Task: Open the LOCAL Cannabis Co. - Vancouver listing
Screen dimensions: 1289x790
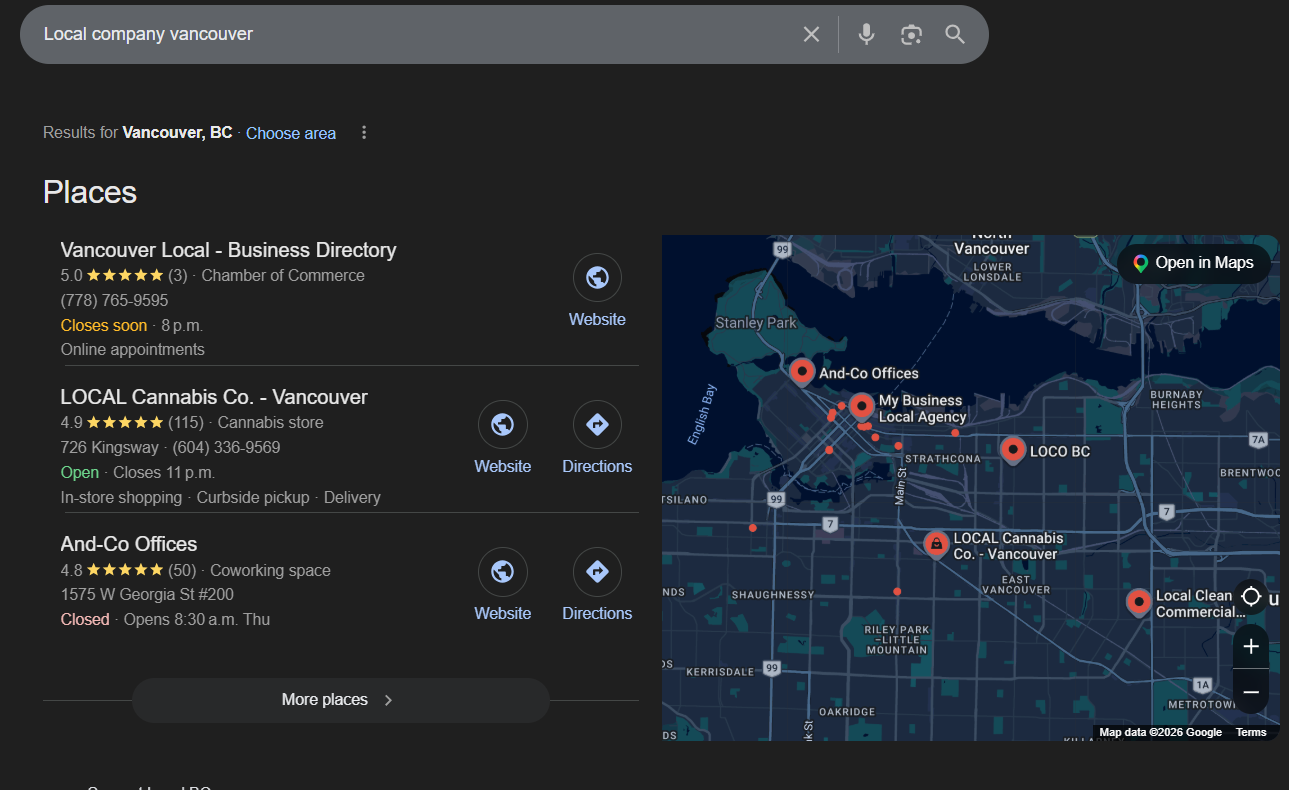Action: pos(214,397)
